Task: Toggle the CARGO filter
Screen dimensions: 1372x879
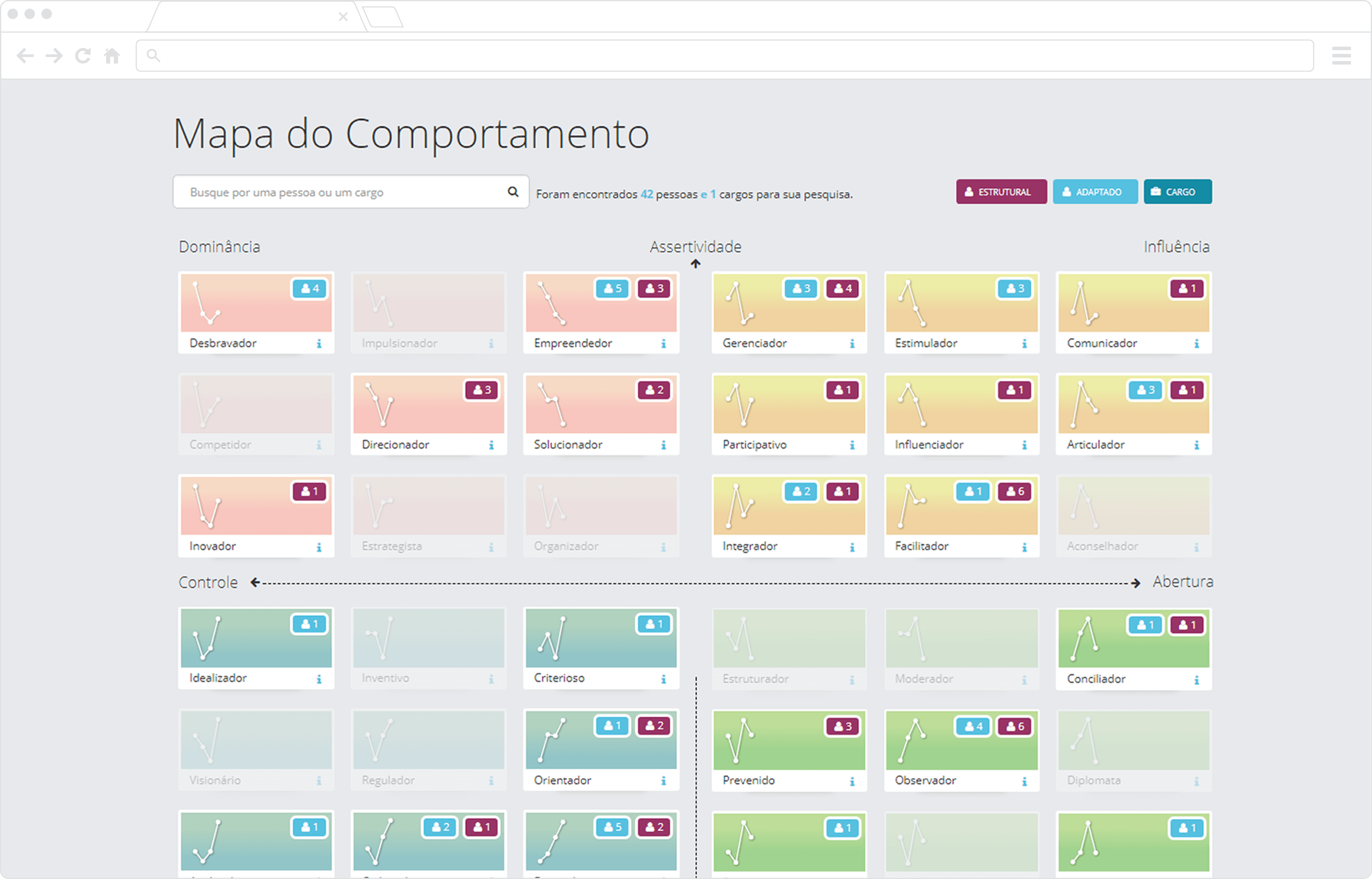Action: click(1178, 192)
